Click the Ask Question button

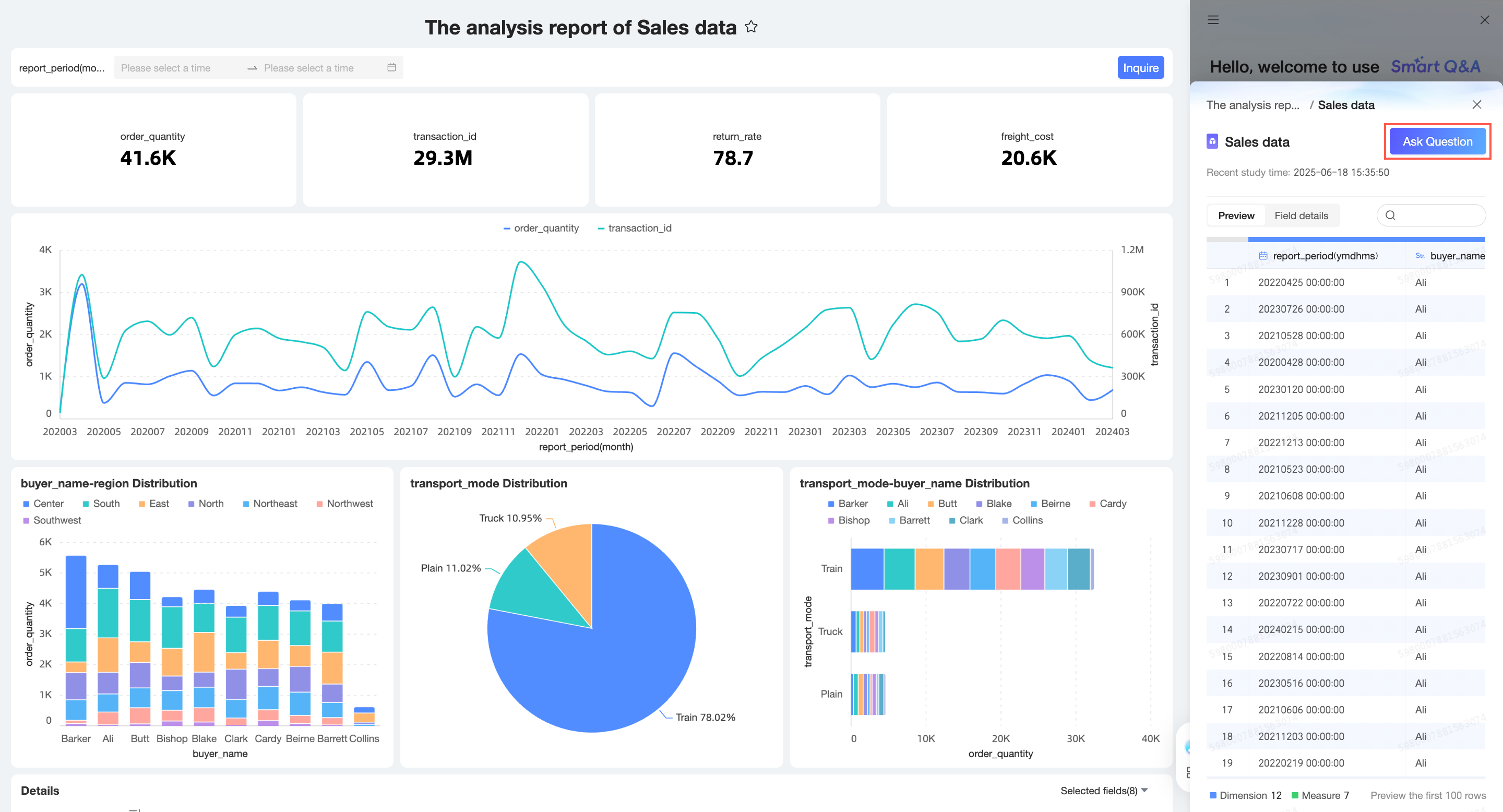click(x=1437, y=141)
